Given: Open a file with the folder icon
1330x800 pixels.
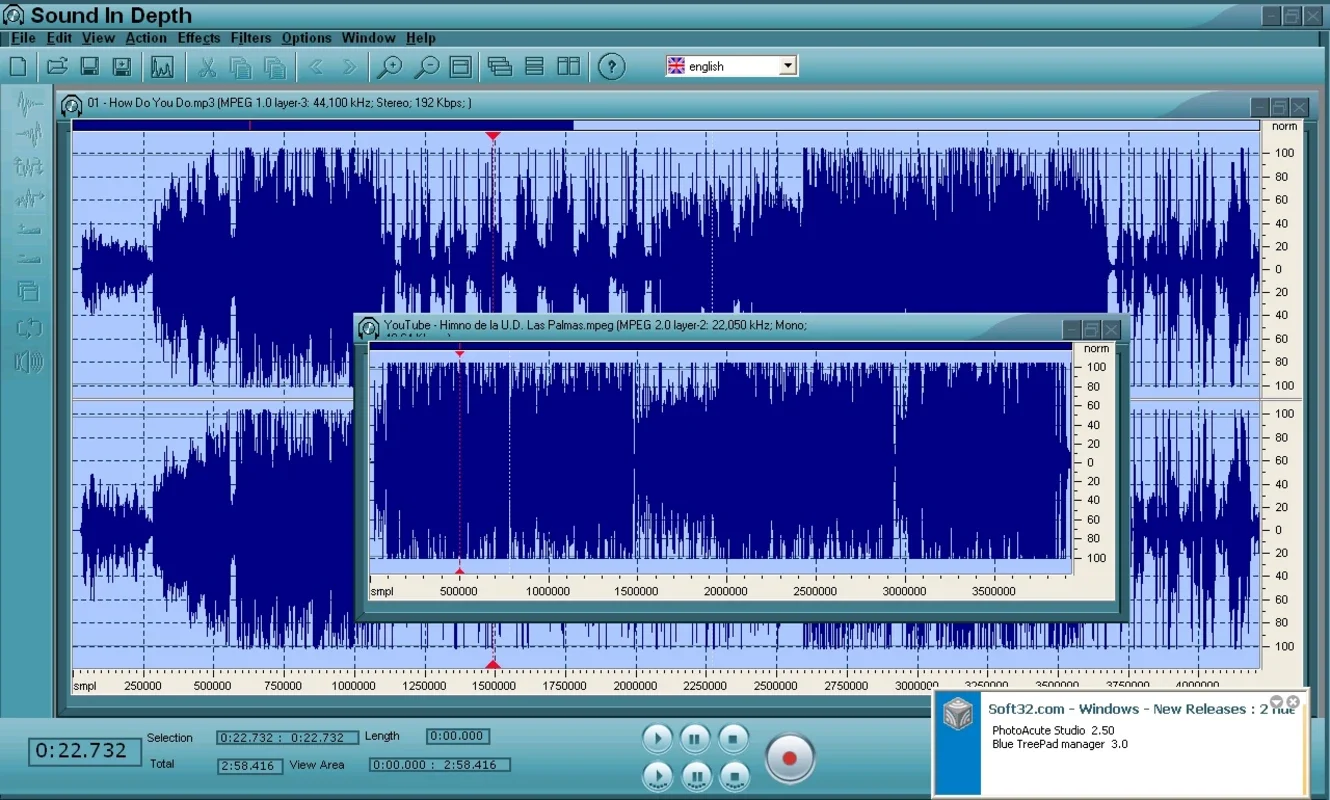Looking at the screenshot, I should [57, 67].
